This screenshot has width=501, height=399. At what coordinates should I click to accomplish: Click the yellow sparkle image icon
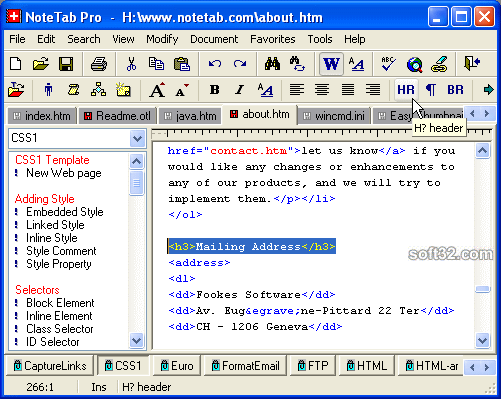click(123, 89)
